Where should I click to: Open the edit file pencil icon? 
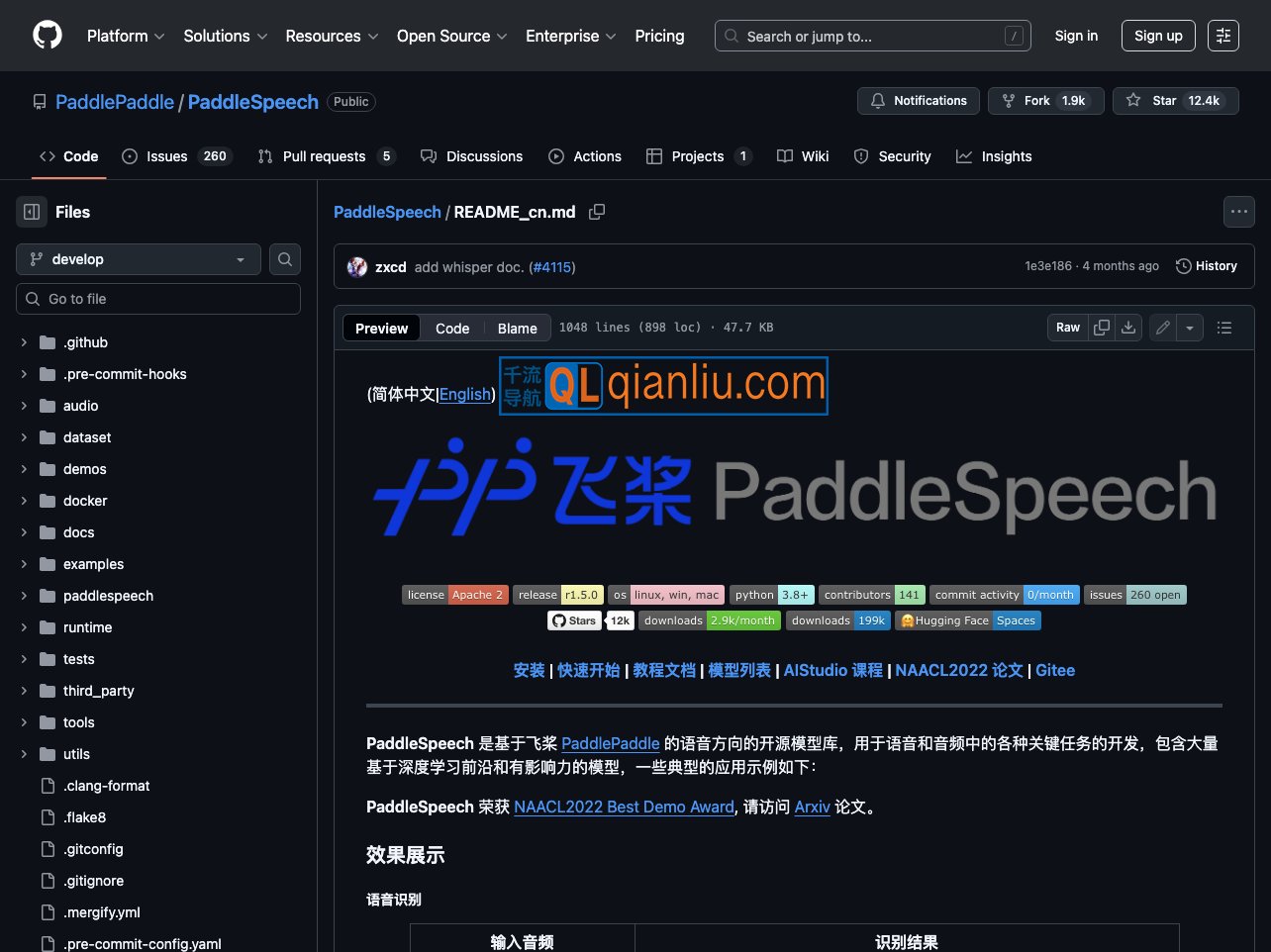(1162, 327)
